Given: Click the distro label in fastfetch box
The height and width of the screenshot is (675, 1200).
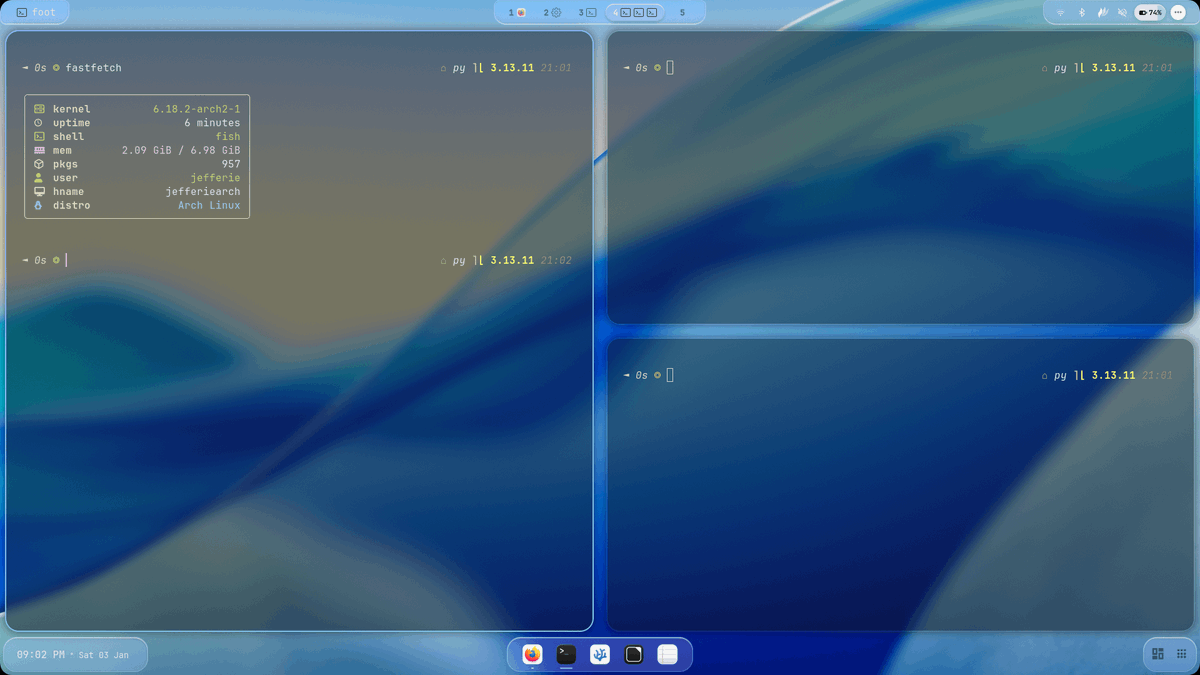Looking at the screenshot, I should point(71,205).
